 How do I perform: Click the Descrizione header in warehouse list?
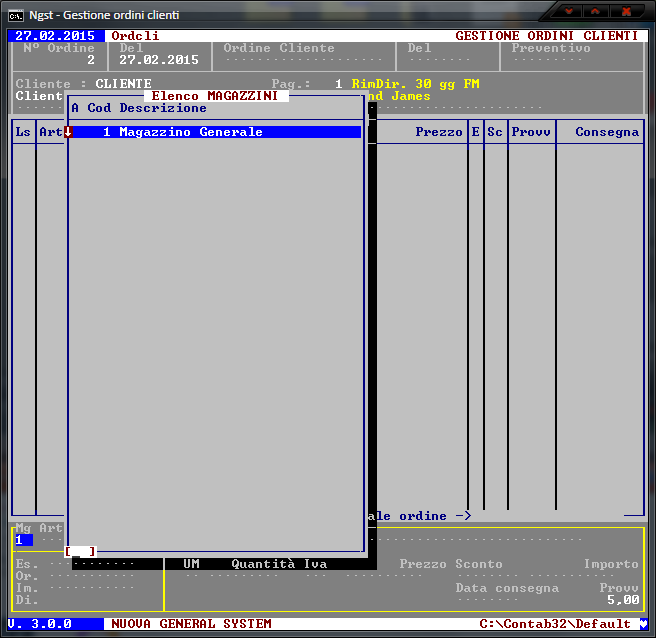pos(163,108)
